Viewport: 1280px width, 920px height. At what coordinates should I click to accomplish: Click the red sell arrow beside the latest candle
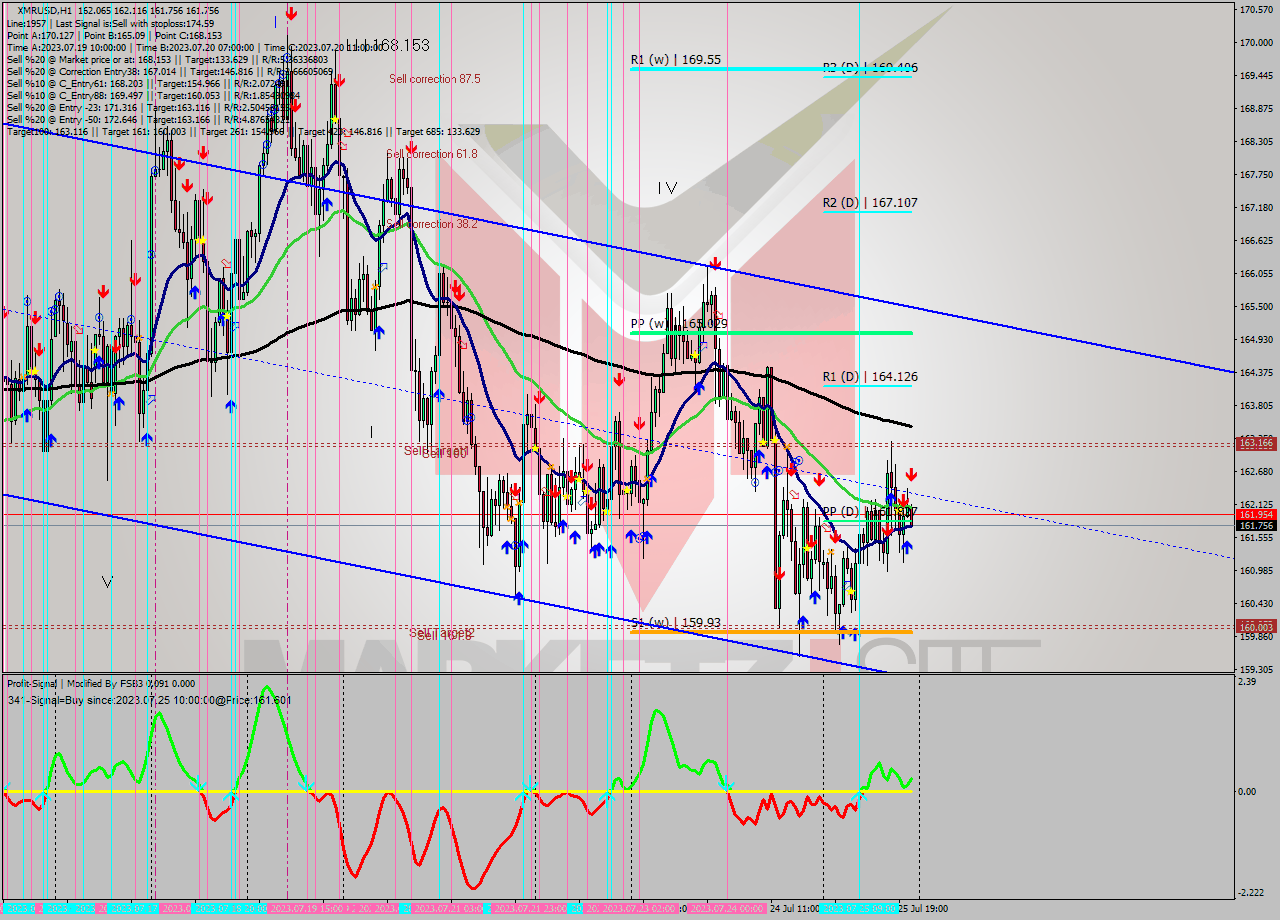(x=911, y=475)
